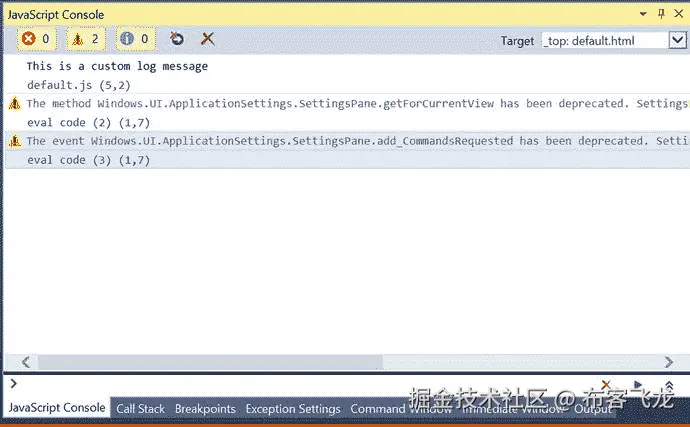
Task: Open the window position dropdown arrow in title bar
Action: coord(643,14)
